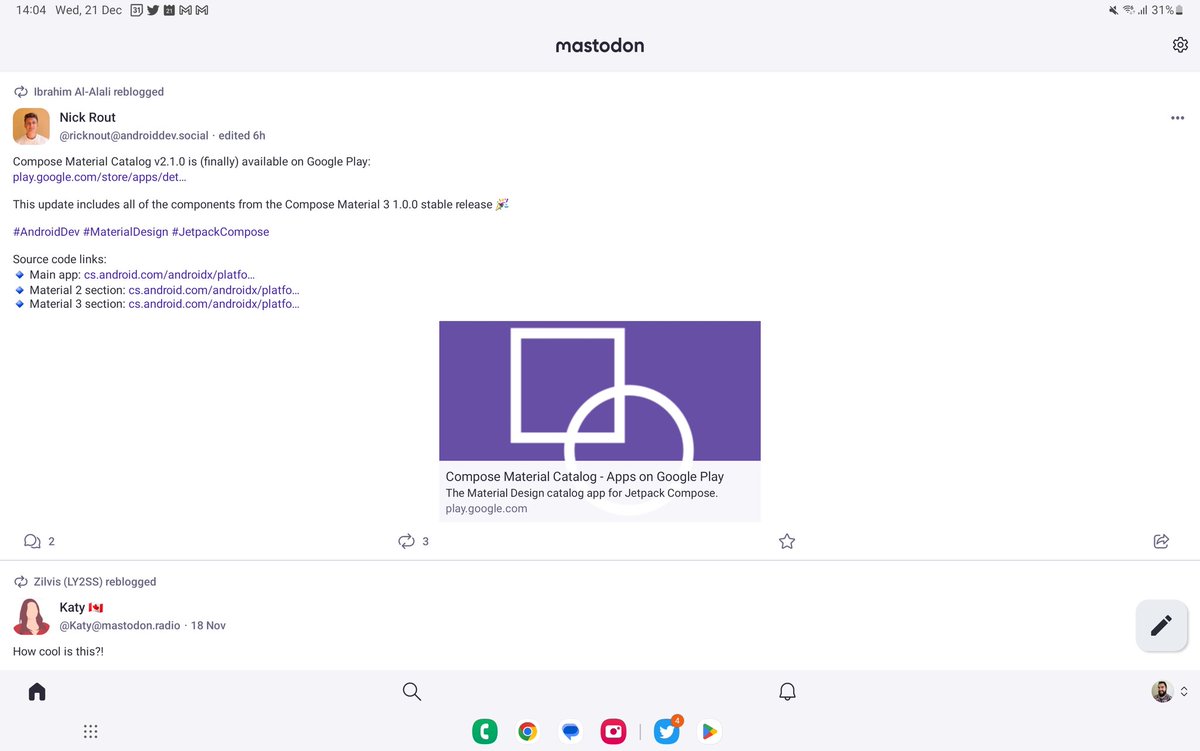Open the 'How cool is this?!' post
The height and width of the screenshot is (751, 1200).
tap(58, 651)
